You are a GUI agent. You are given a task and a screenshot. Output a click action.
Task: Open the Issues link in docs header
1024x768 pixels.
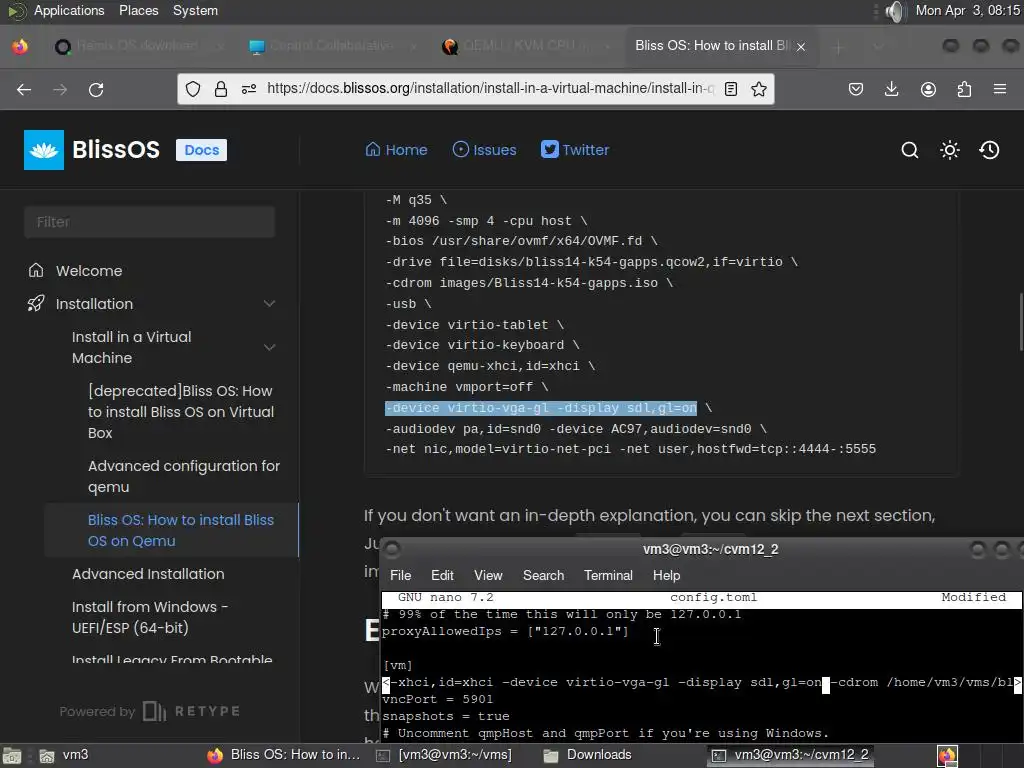click(485, 150)
